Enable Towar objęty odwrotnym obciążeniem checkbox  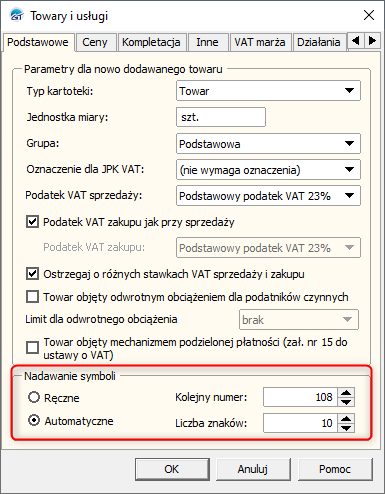(x=32, y=297)
